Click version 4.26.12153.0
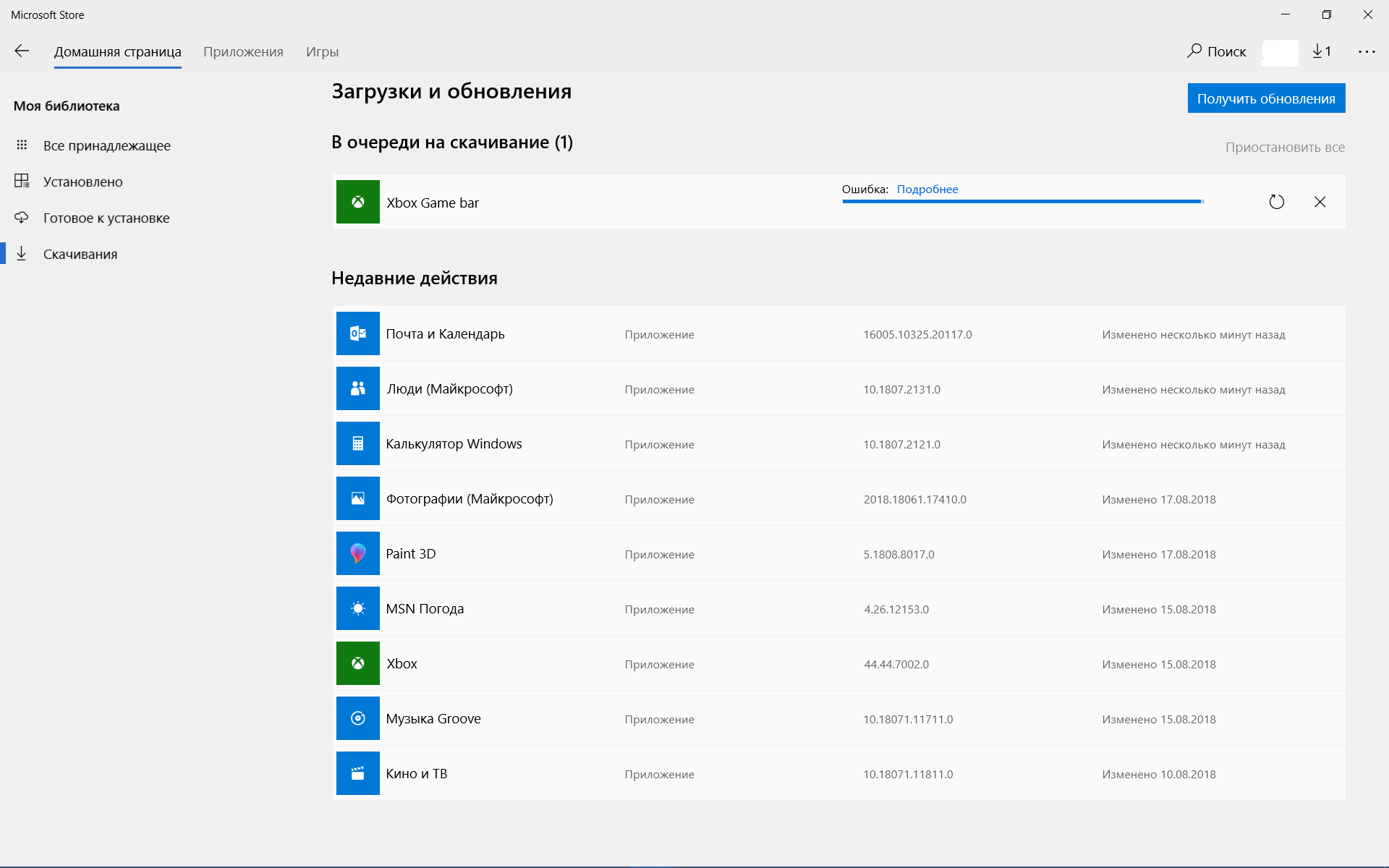Screen dimensions: 1389x868 tap(896, 609)
